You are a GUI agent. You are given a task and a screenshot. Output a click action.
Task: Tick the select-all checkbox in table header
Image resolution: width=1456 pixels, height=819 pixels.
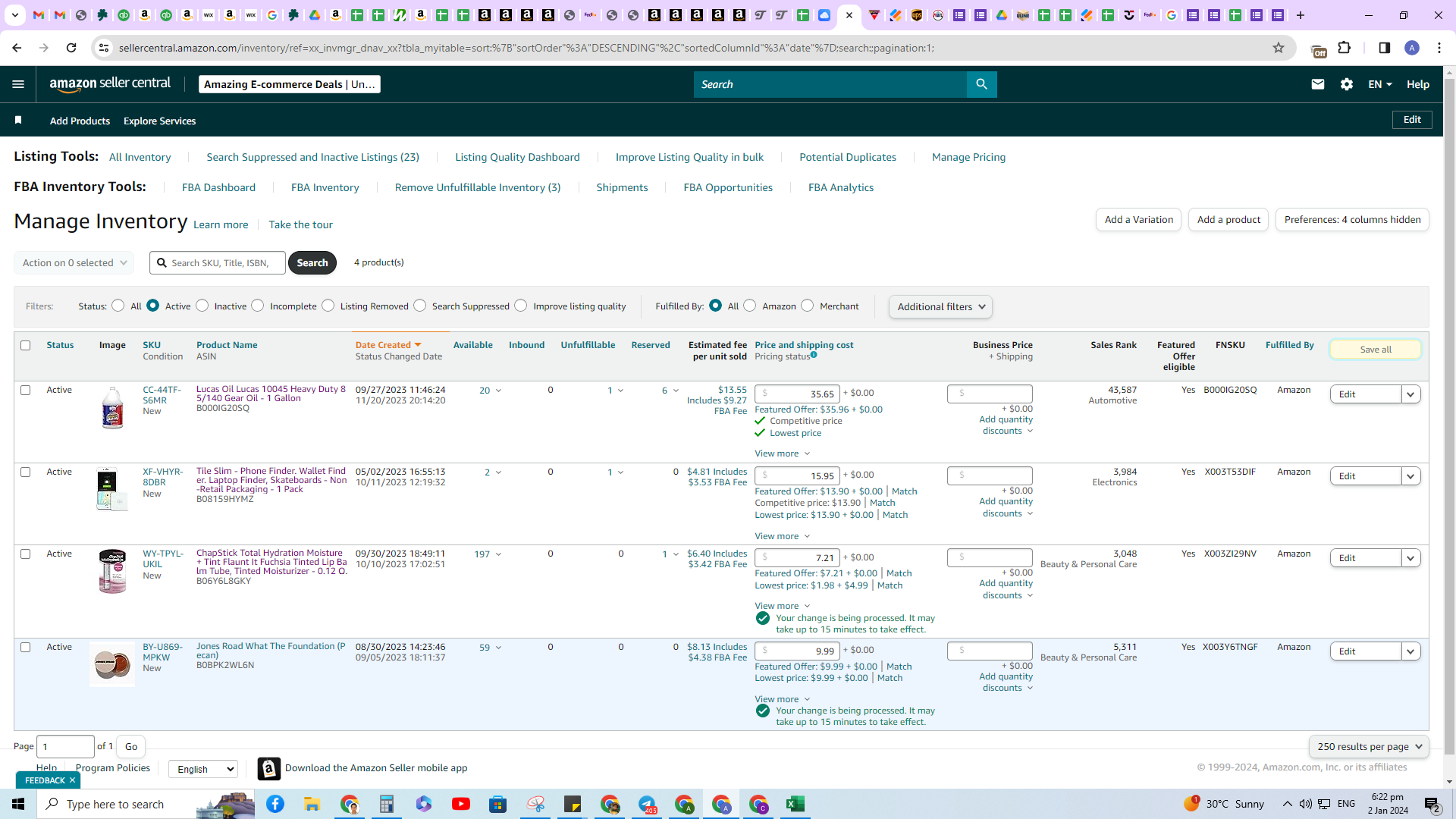coord(25,345)
